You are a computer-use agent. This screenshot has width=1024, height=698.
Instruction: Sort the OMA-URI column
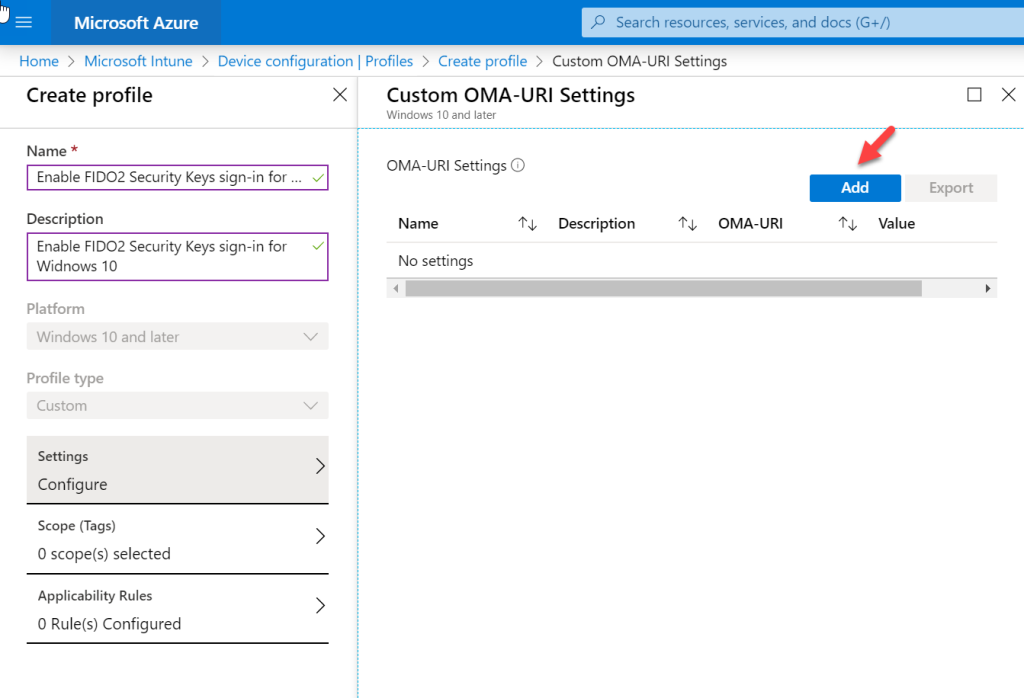[x=847, y=223]
